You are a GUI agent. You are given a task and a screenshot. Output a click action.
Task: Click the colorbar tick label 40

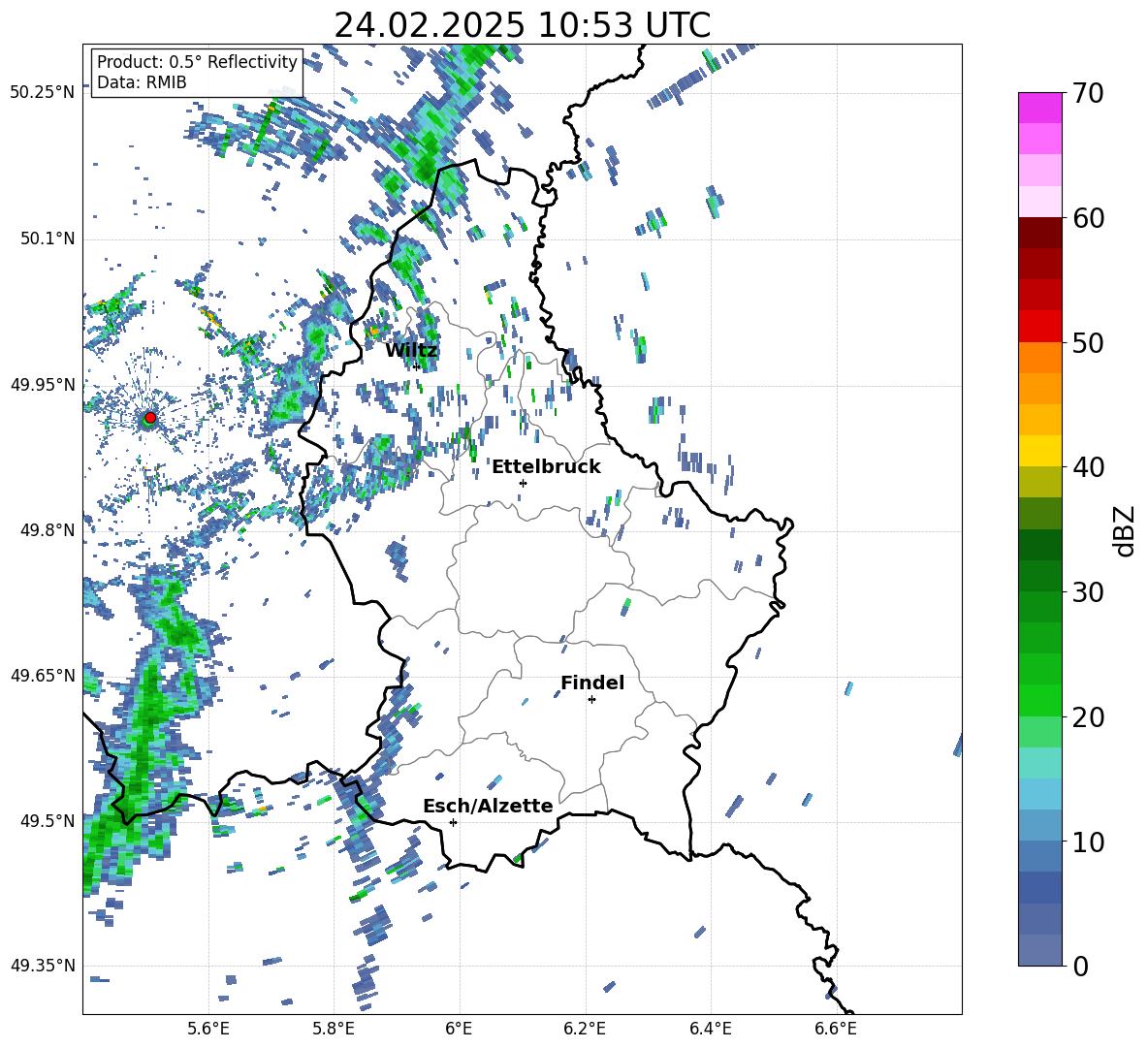(1088, 467)
